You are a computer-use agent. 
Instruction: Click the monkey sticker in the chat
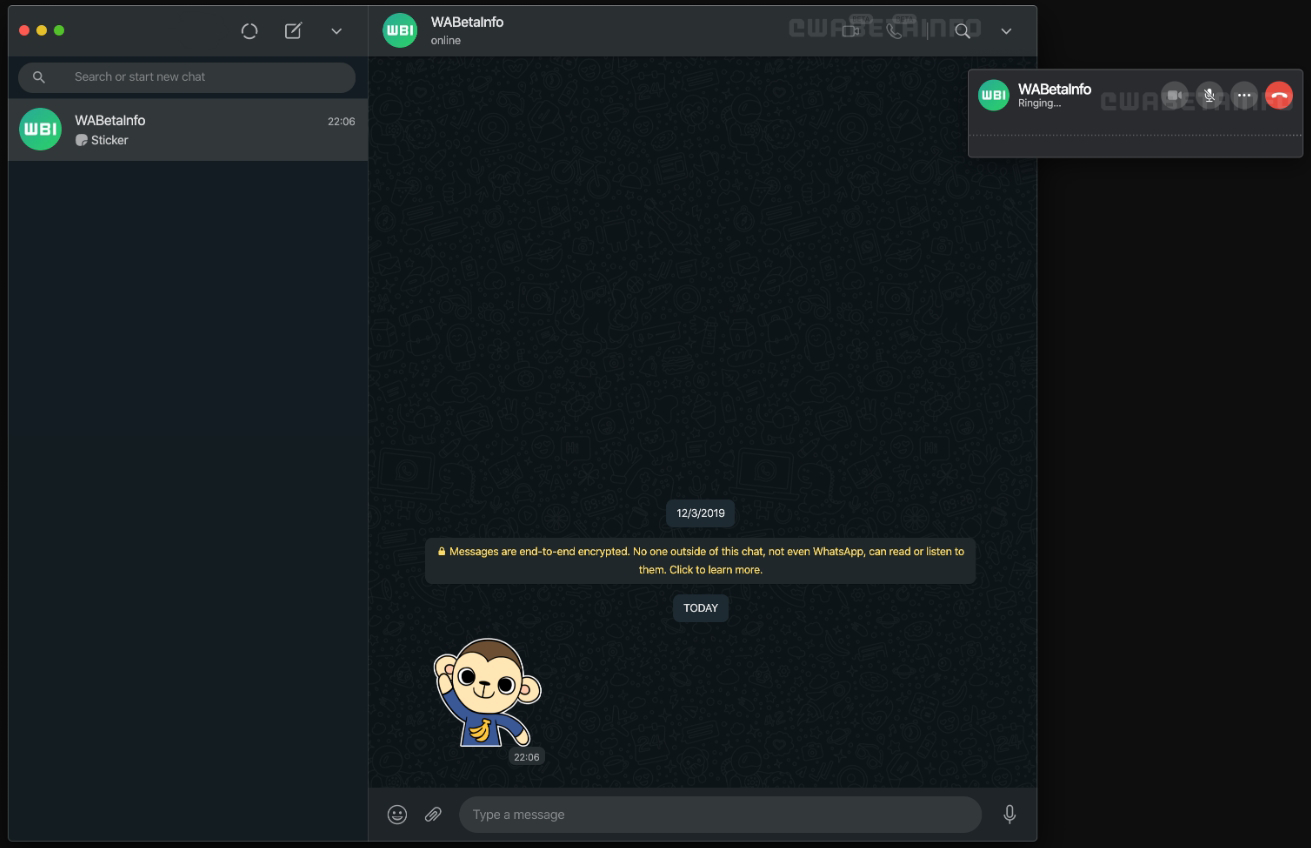486,693
